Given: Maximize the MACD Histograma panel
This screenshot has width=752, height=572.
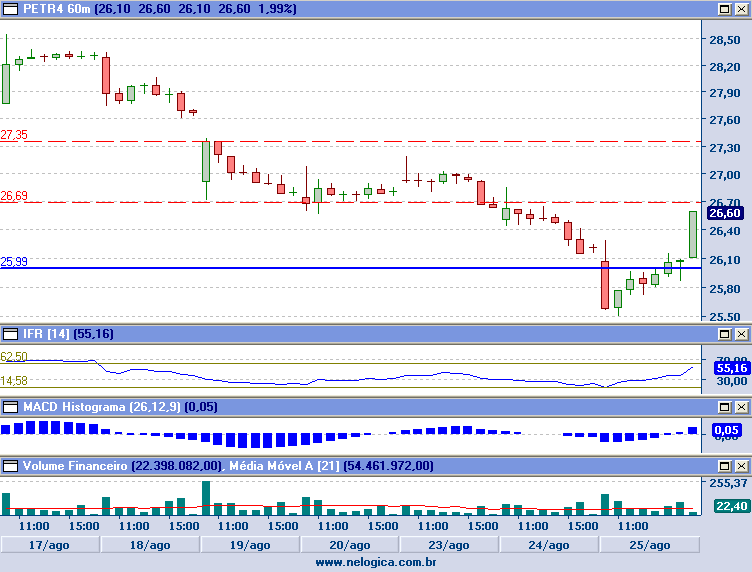Looking at the screenshot, I should tap(724, 407).
